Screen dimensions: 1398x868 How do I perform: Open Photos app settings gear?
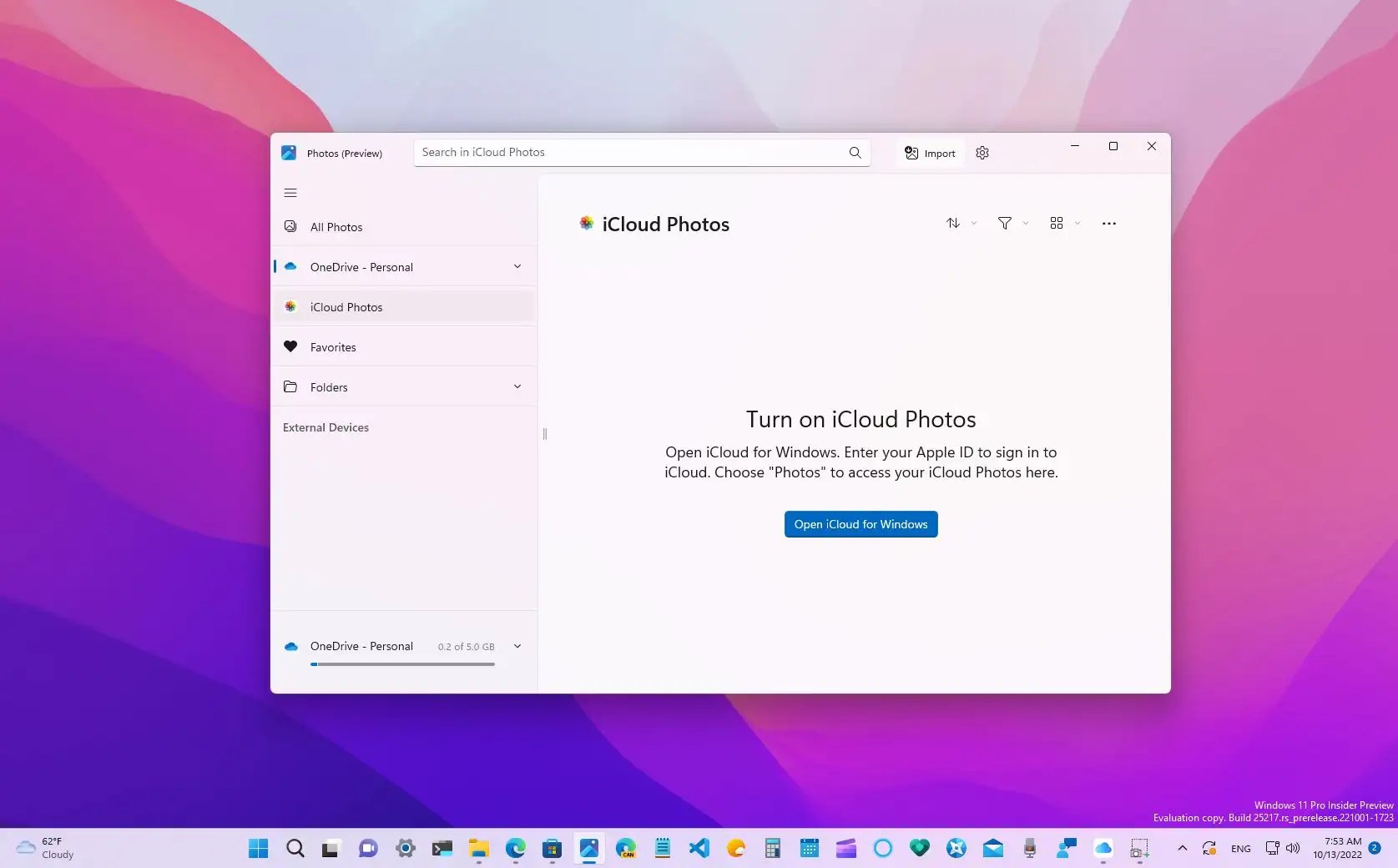[982, 153]
